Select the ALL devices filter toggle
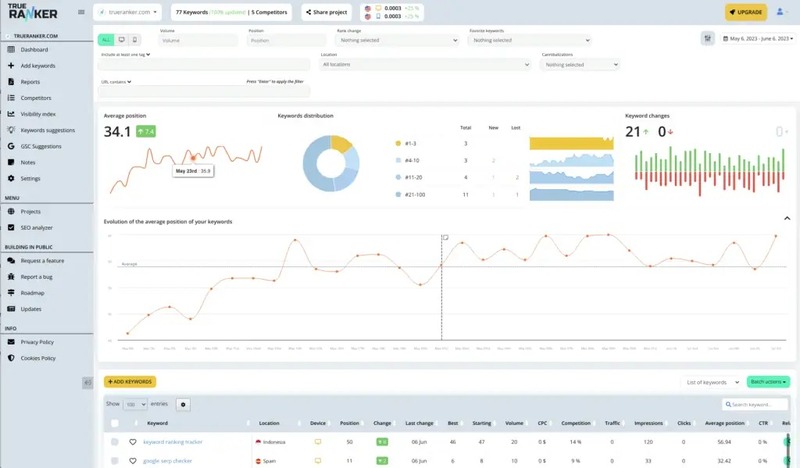This screenshot has height=468, width=800. coord(106,40)
